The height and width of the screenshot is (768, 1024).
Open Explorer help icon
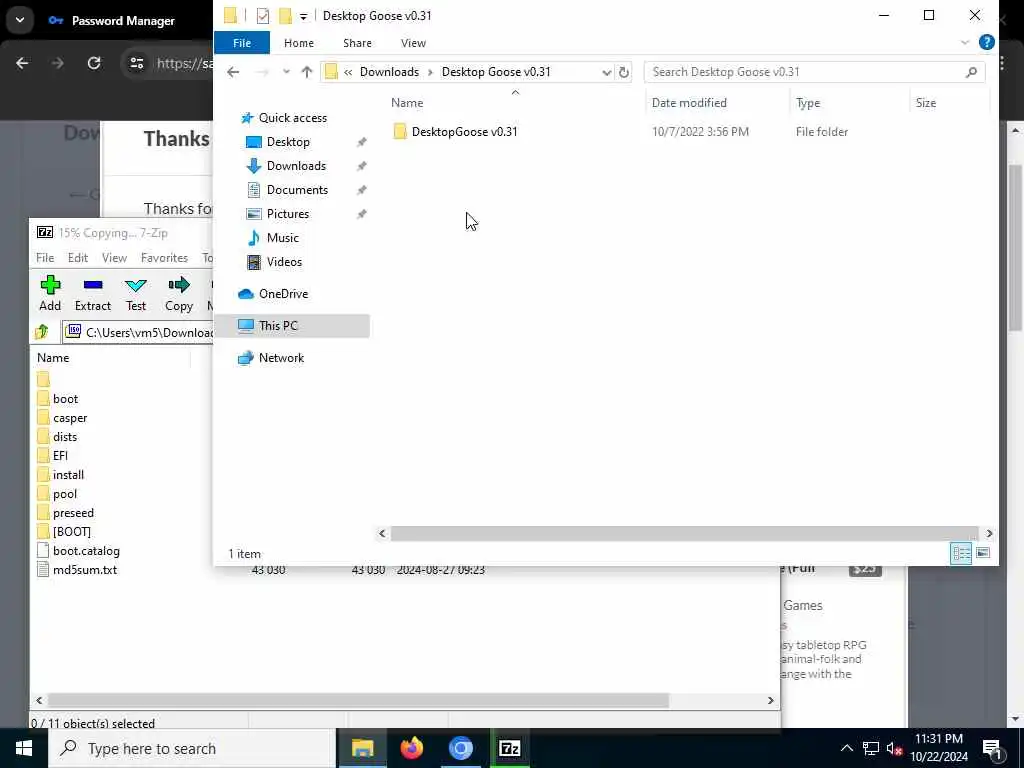pos(986,42)
